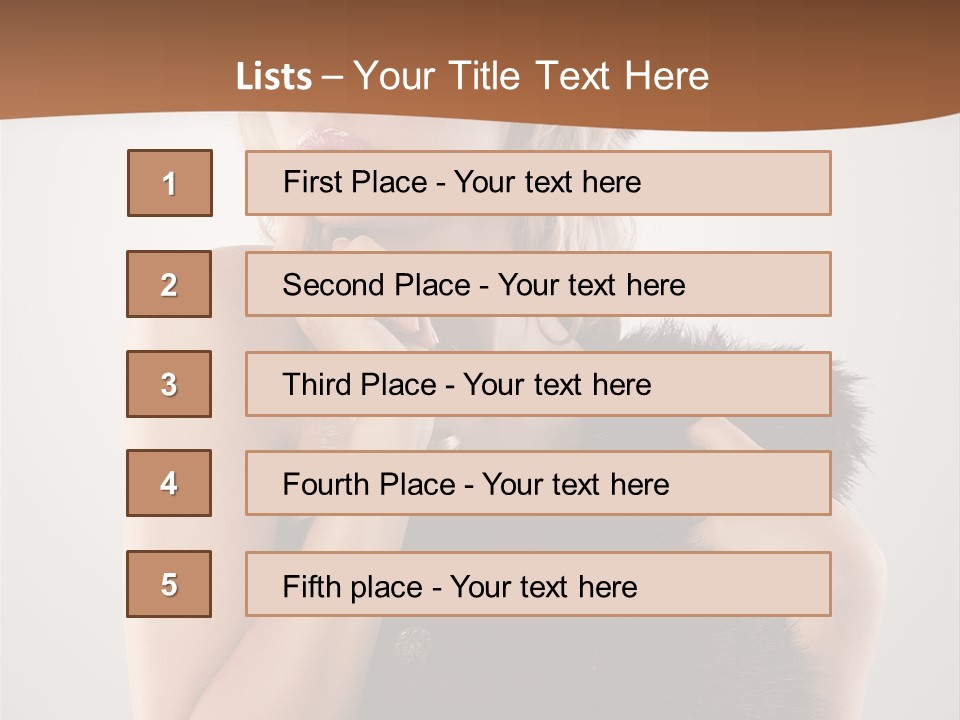The width and height of the screenshot is (960, 720).
Task: Select the number 2 square
Action: (x=169, y=284)
